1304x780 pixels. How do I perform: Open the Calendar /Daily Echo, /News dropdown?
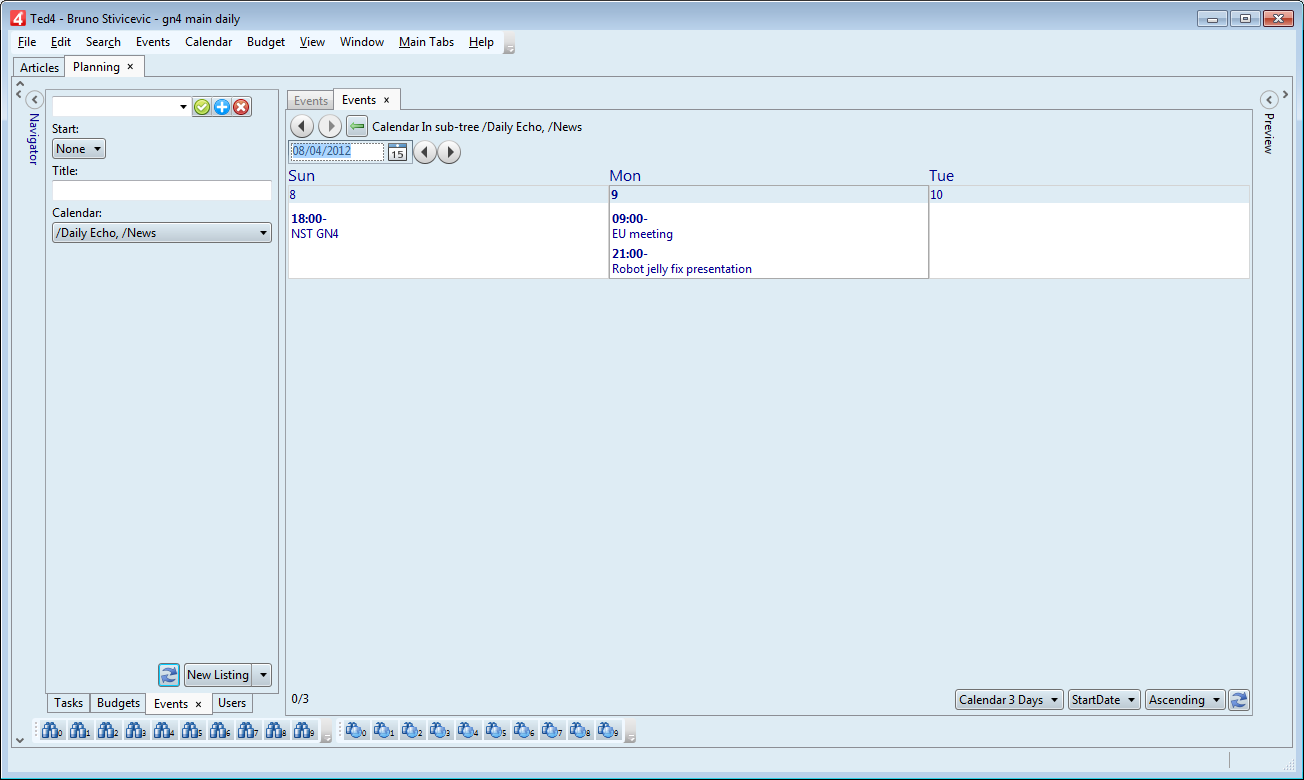click(162, 233)
